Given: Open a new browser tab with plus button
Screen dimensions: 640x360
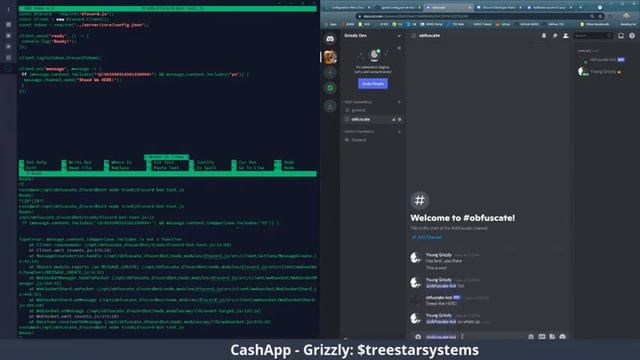Looking at the screenshot, I should coord(580,7).
